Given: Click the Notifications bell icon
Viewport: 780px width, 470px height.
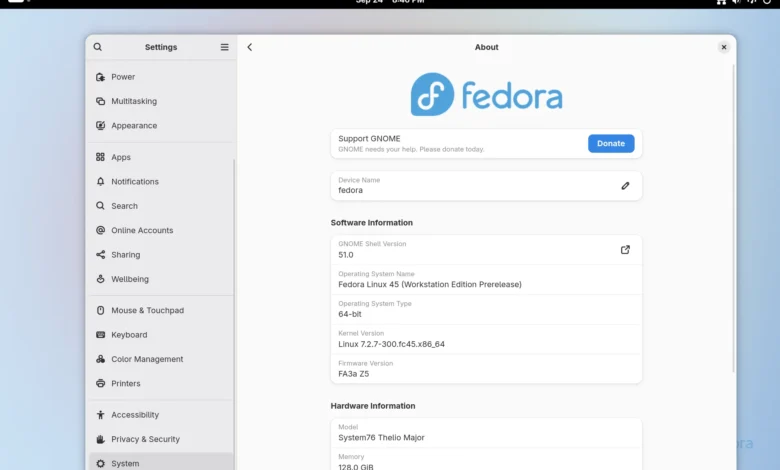Looking at the screenshot, I should (100, 181).
